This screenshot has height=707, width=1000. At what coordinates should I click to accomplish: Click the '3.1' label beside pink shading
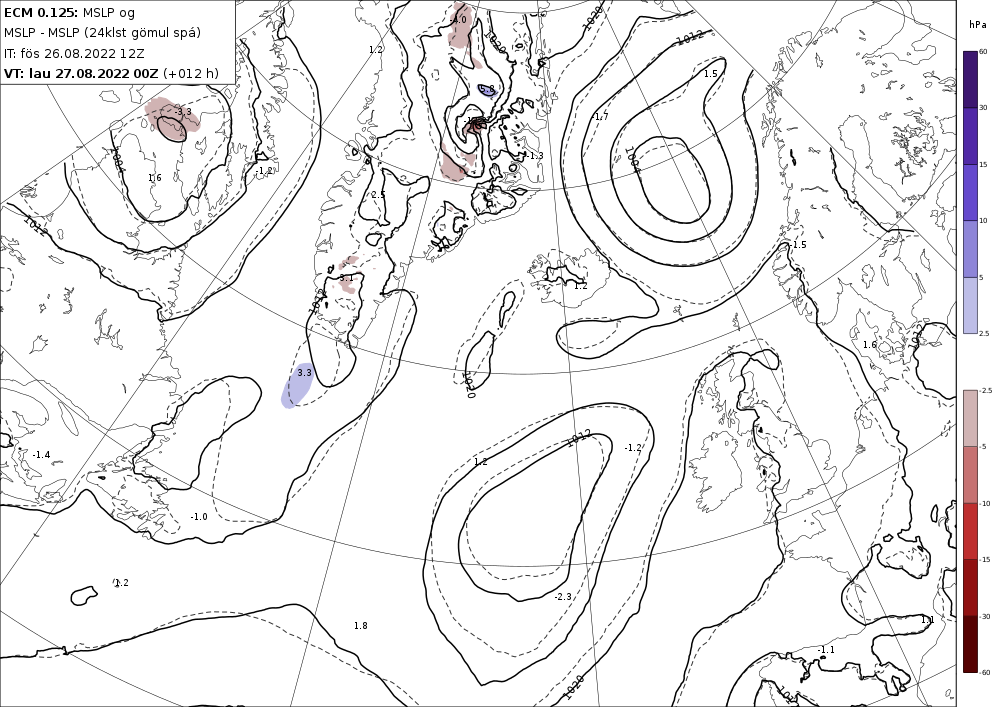click(x=346, y=278)
